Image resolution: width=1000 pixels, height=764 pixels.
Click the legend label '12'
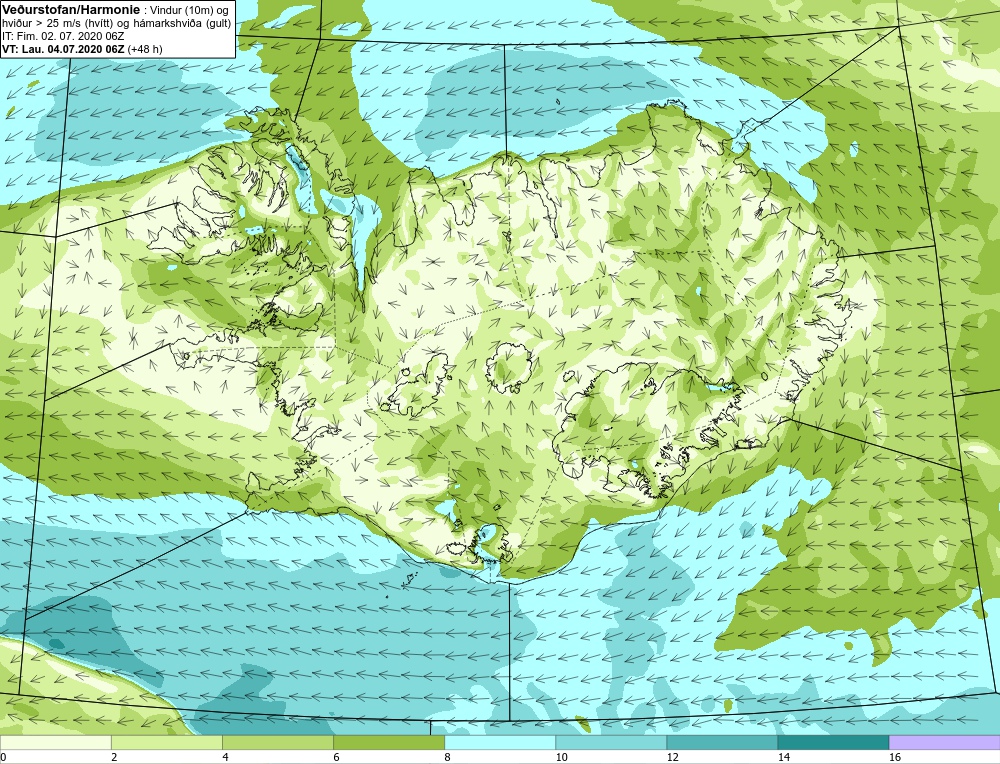pos(672,757)
